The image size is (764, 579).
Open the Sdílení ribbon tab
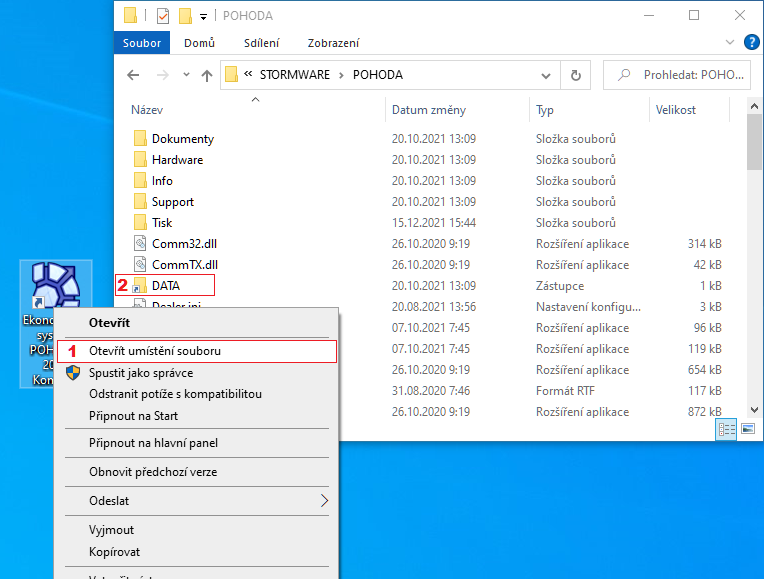pos(262,43)
